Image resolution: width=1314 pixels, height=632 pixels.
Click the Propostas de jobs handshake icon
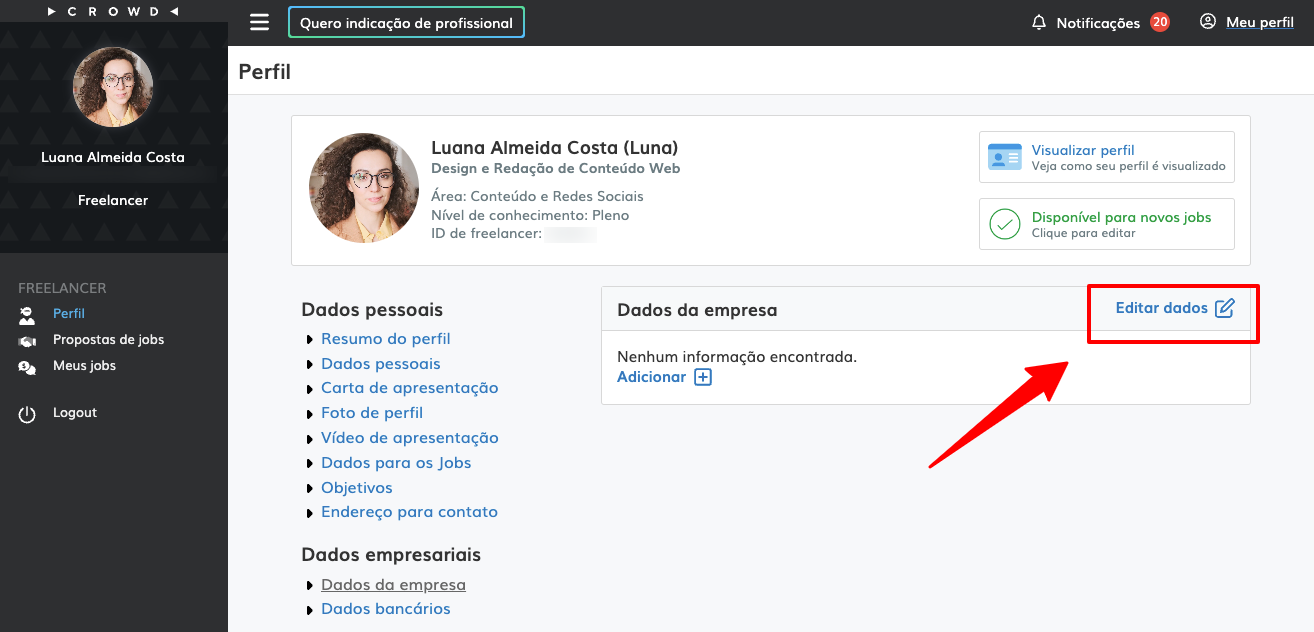point(27,341)
